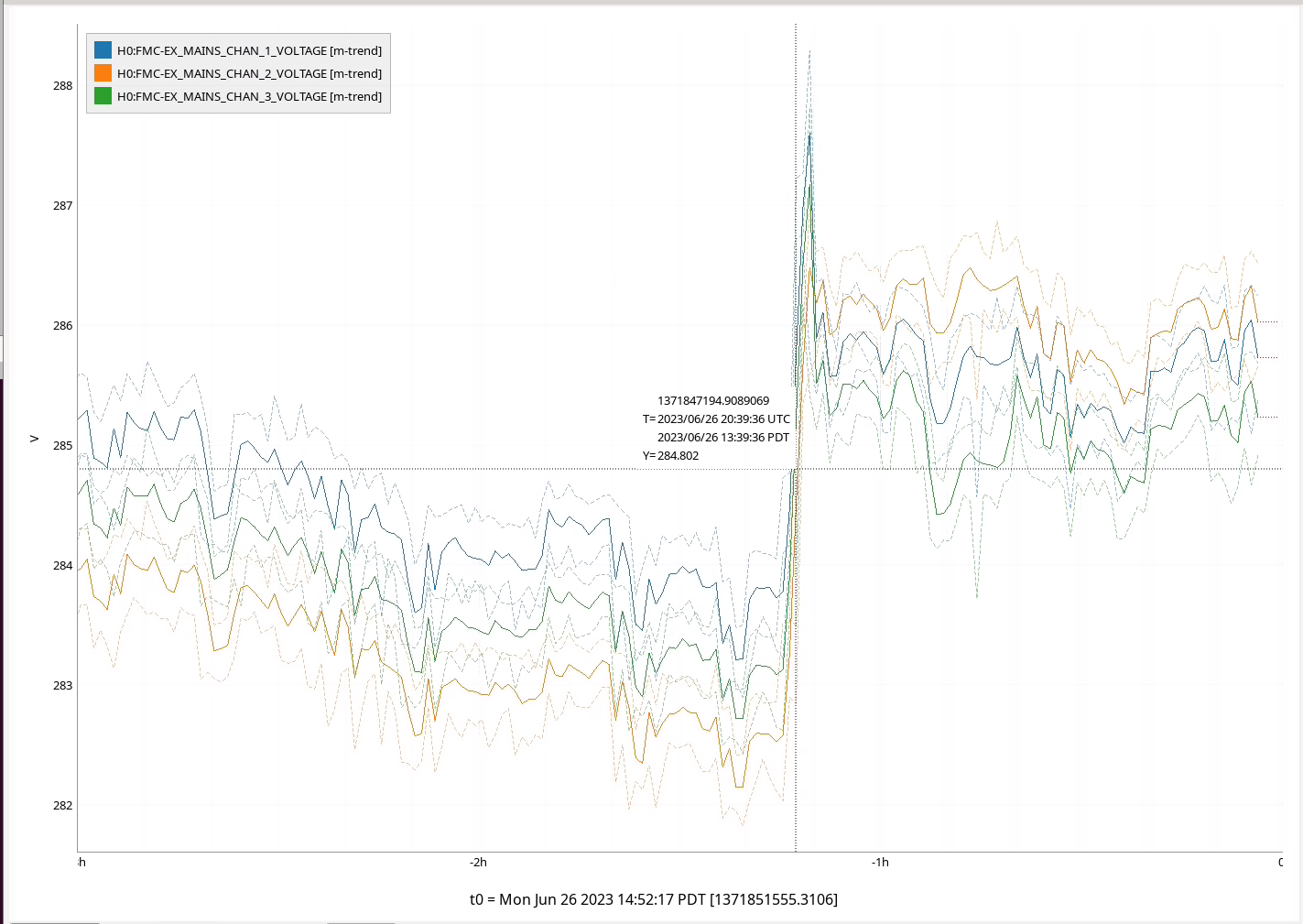Image resolution: width=1303 pixels, height=924 pixels.
Task: Select the H0:FMC-EX_MAINS_CHAN_2_VOLTAGE legend label
Action: click(x=249, y=73)
